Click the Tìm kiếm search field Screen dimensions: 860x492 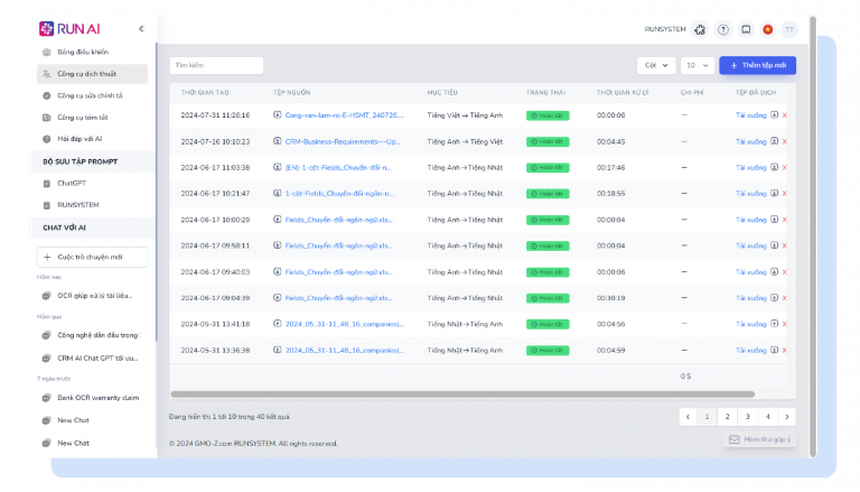[216, 65]
